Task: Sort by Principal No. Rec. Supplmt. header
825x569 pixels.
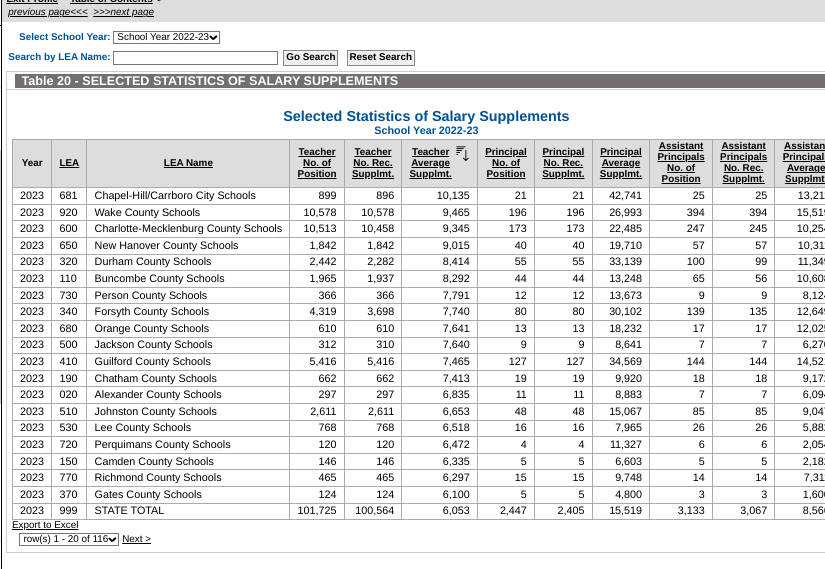Action: (x=563, y=163)
